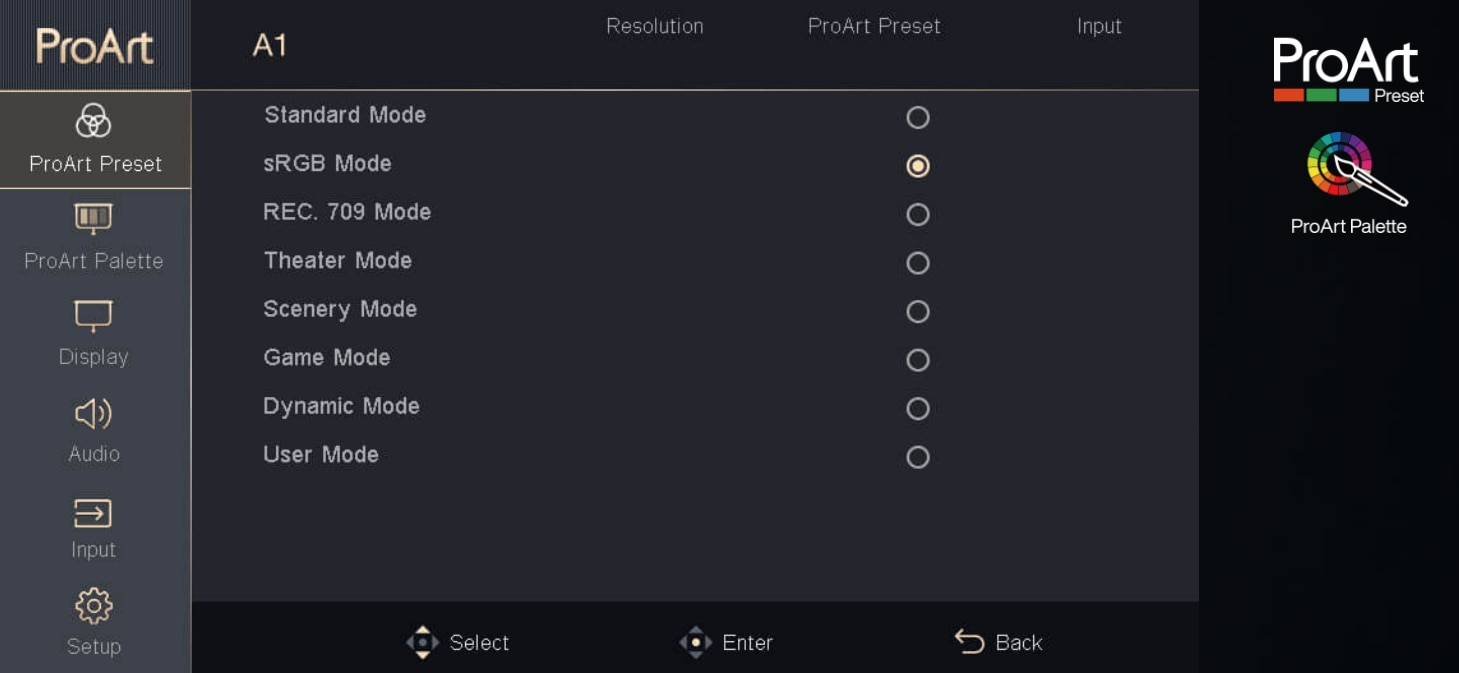Select the Audio speaker icon
This screenshot has width=1459, height=673.
(x=93, y=413)
